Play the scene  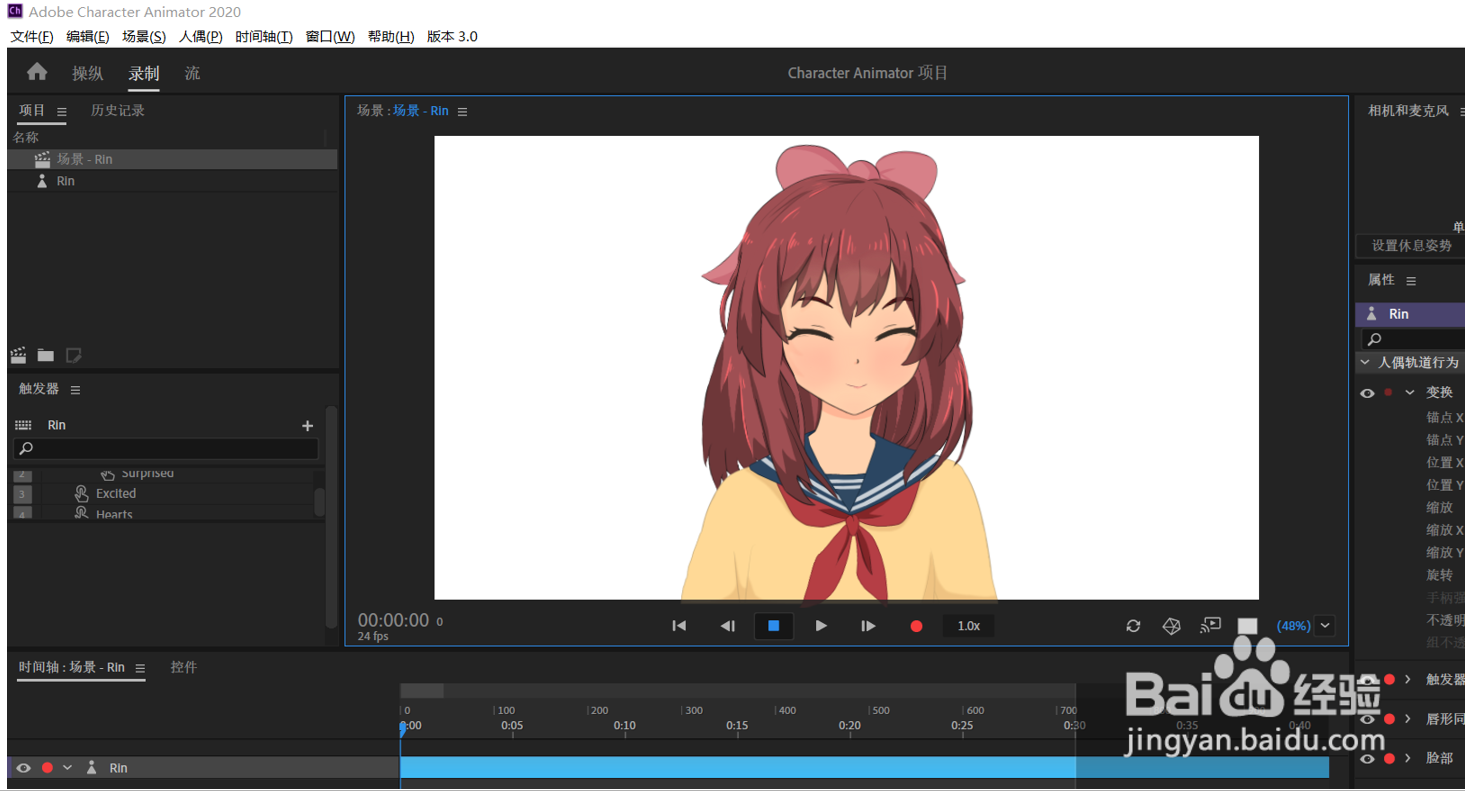pyautogui.click(x=821, y=626)
